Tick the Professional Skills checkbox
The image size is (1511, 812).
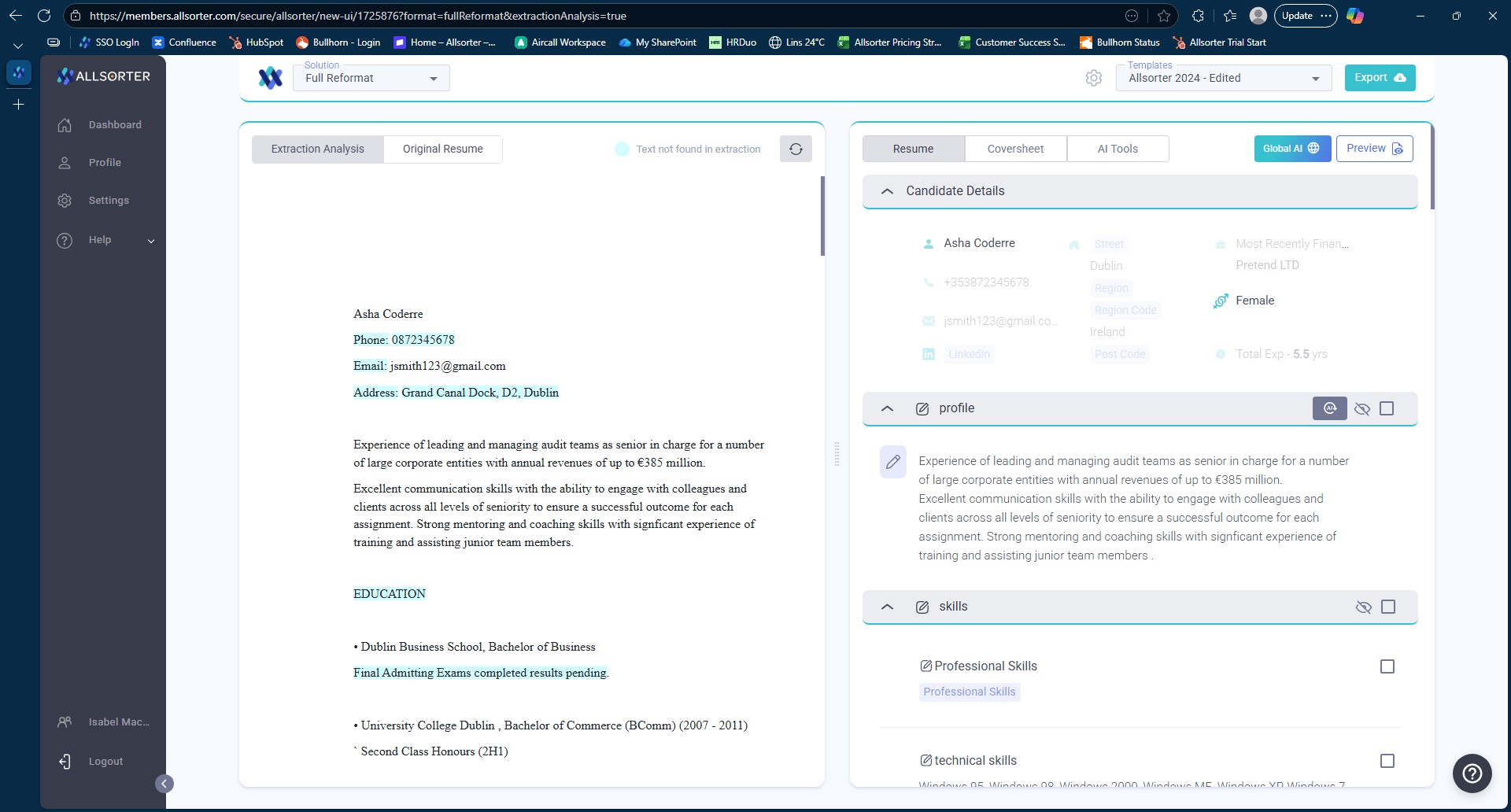pyautogui.click(x=1387, y=666)
